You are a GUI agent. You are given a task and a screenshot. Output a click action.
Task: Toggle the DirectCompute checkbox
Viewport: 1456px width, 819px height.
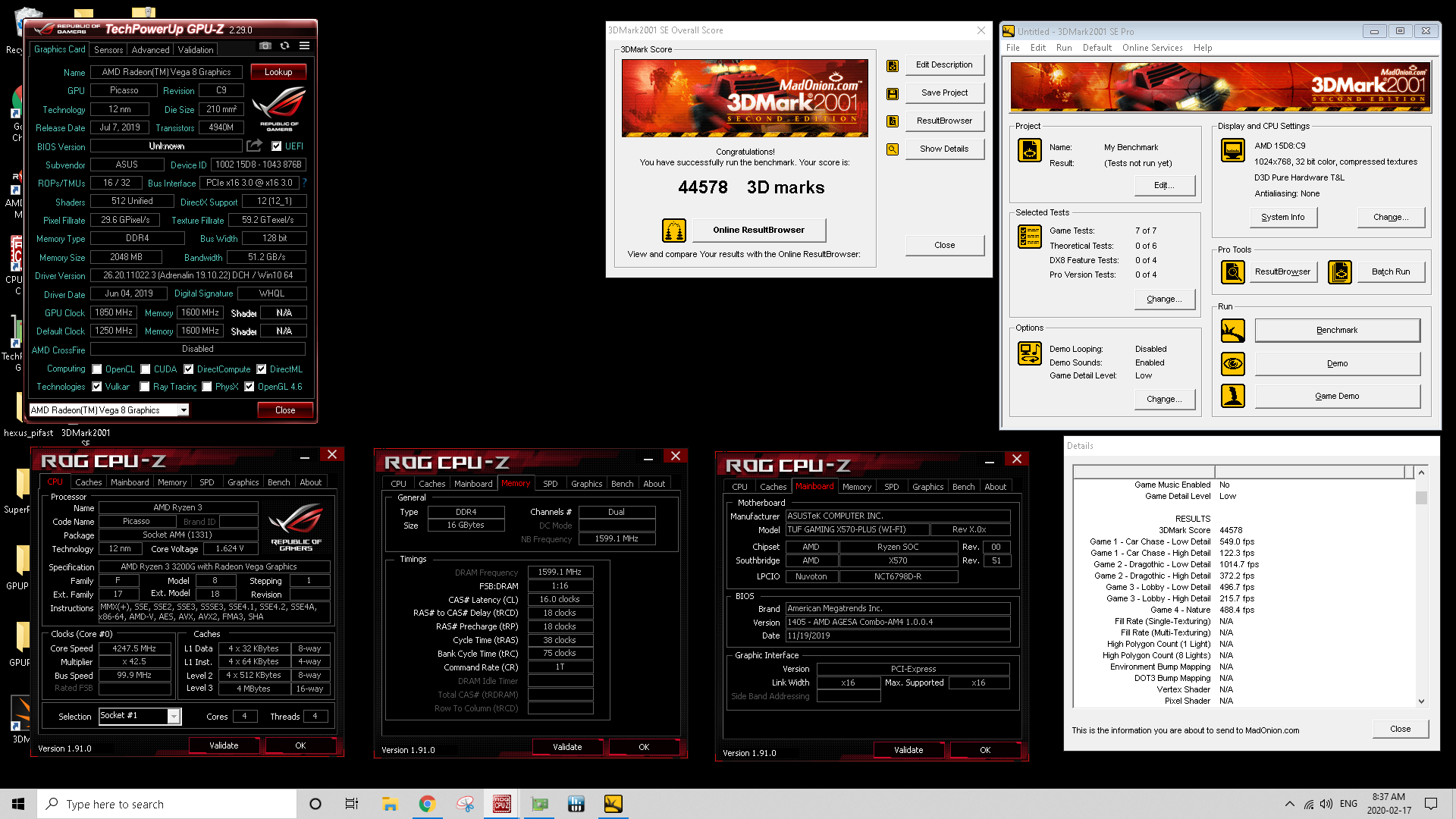[188, 369]
